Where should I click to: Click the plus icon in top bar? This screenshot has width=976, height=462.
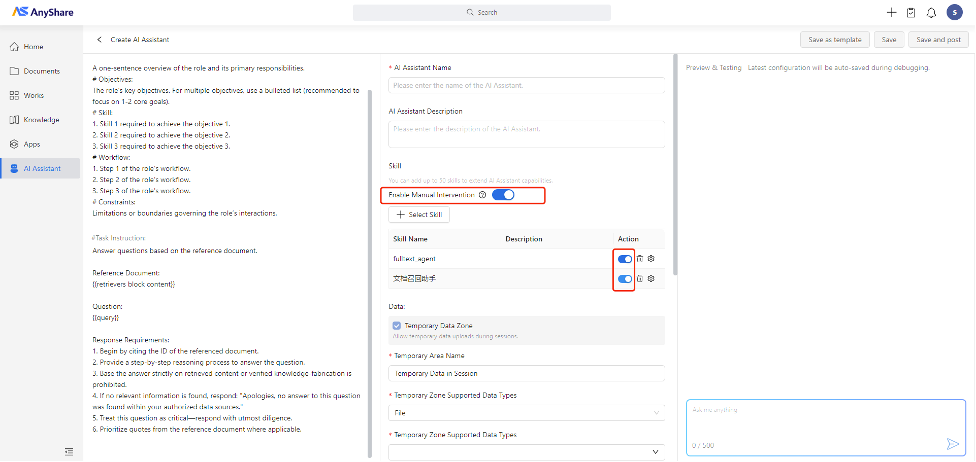point(891,13)
